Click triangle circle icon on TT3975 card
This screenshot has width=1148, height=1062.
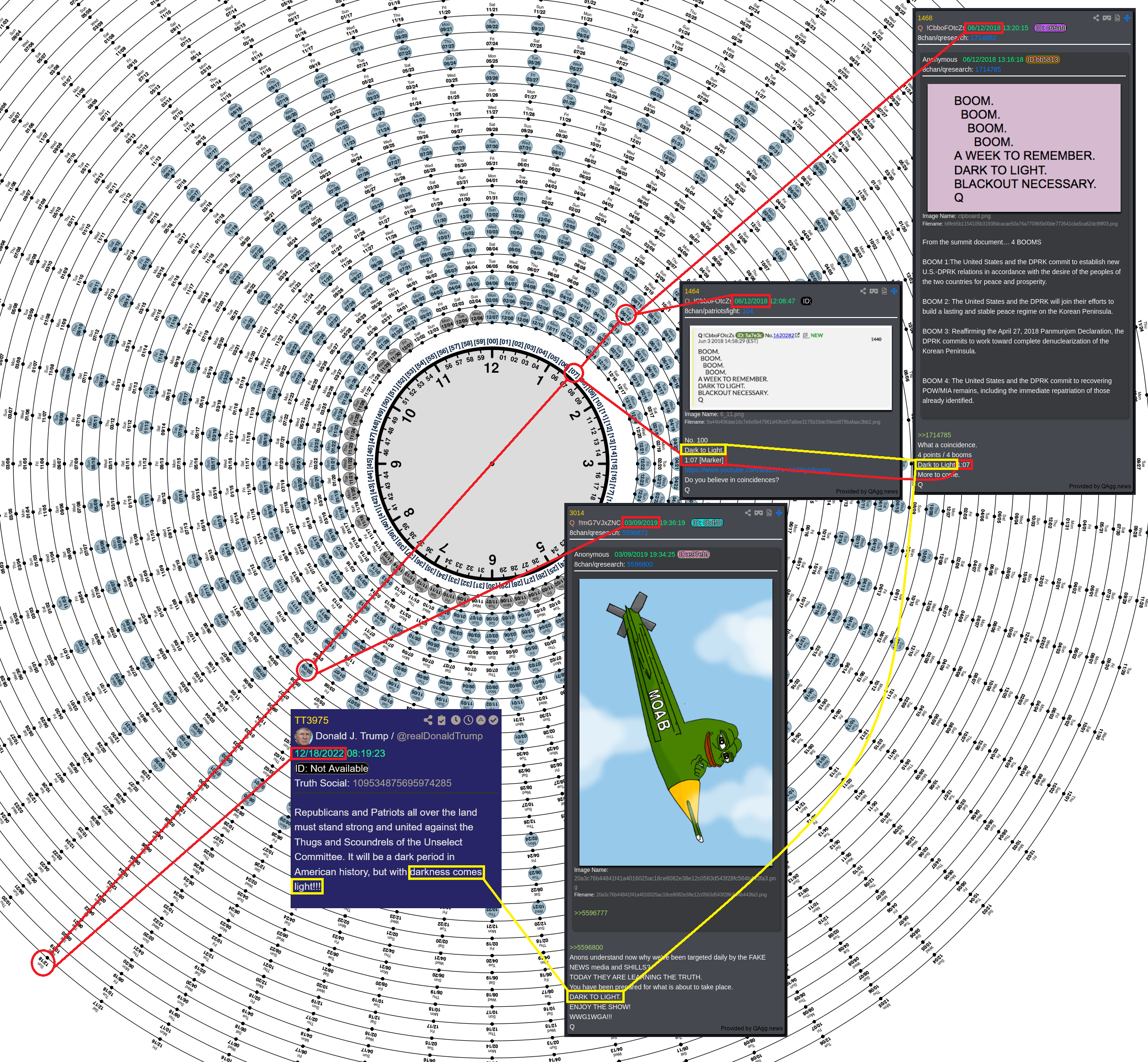[x=481, y=720]
